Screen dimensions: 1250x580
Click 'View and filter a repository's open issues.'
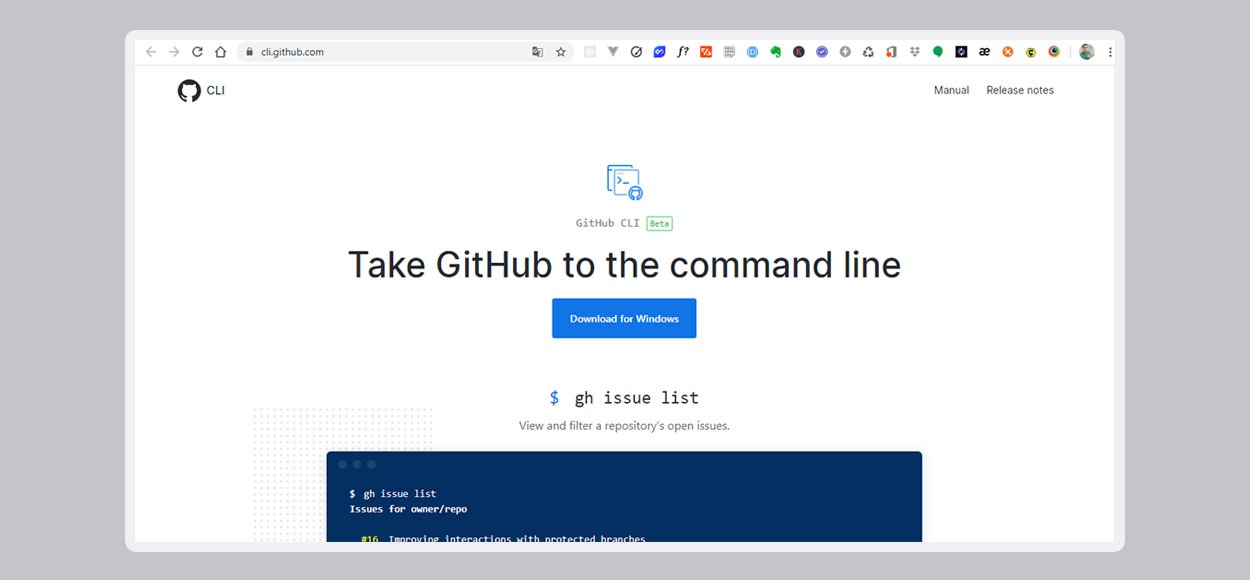pos(624,426)
